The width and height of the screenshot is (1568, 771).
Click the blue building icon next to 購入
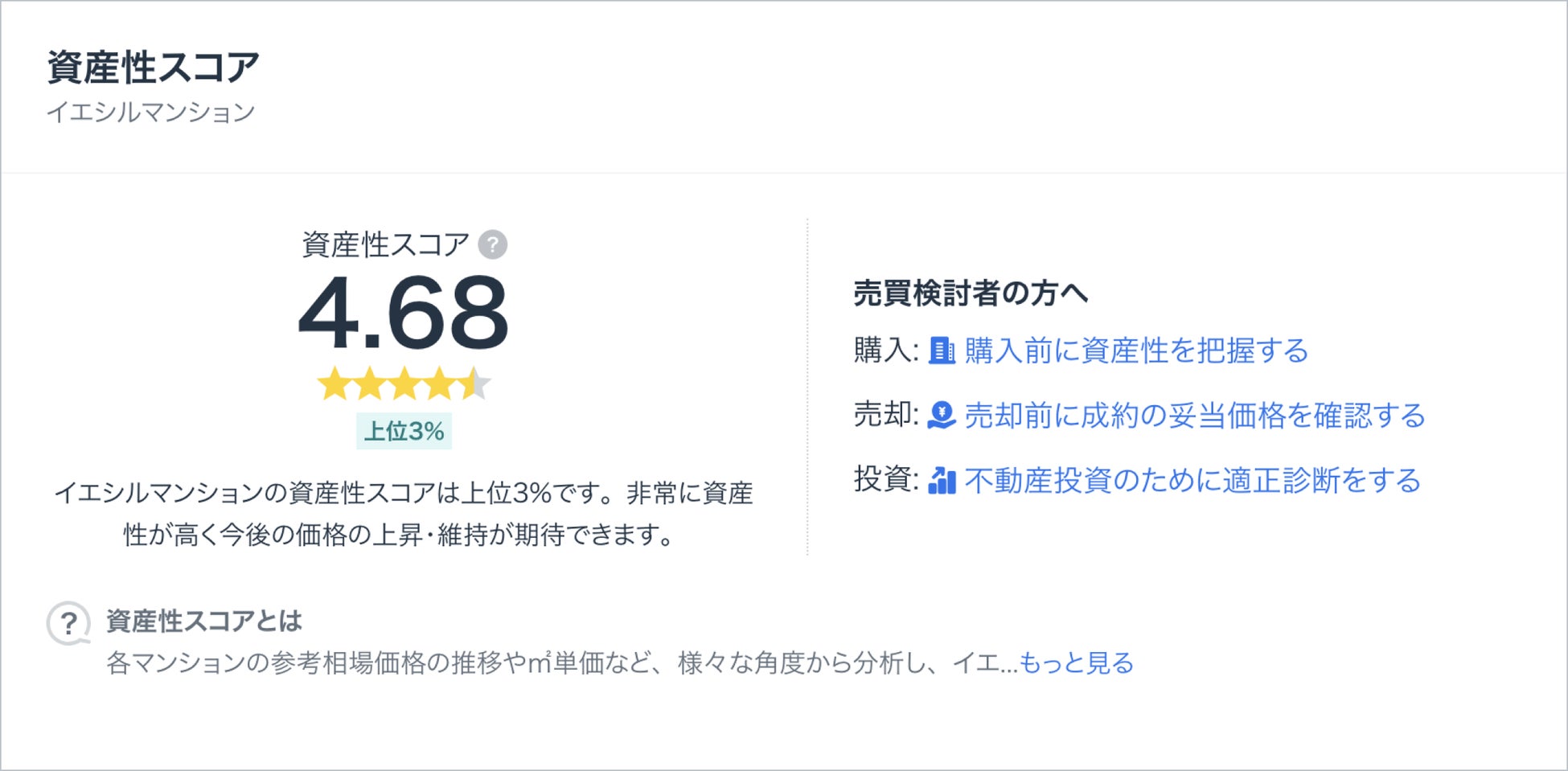942,351
